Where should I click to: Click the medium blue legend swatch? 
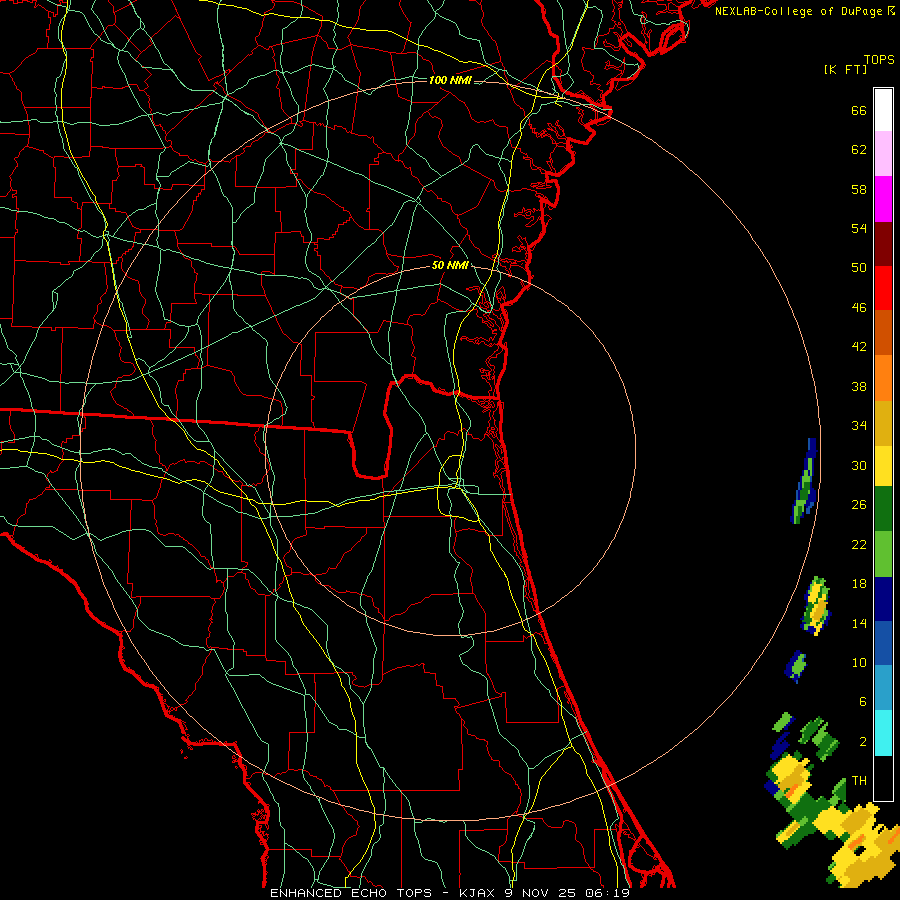point(883,643)
